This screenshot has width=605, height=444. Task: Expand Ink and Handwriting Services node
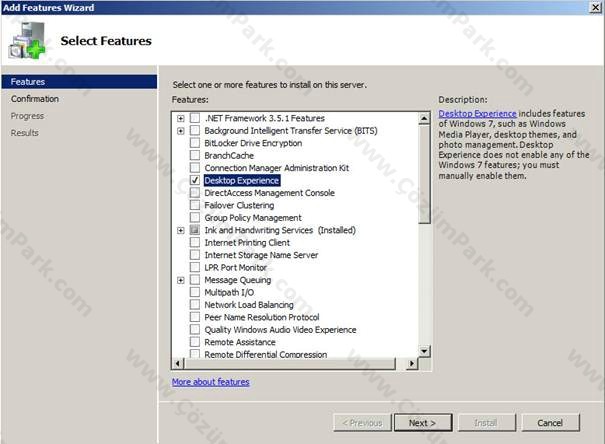[x=181, y=230]
